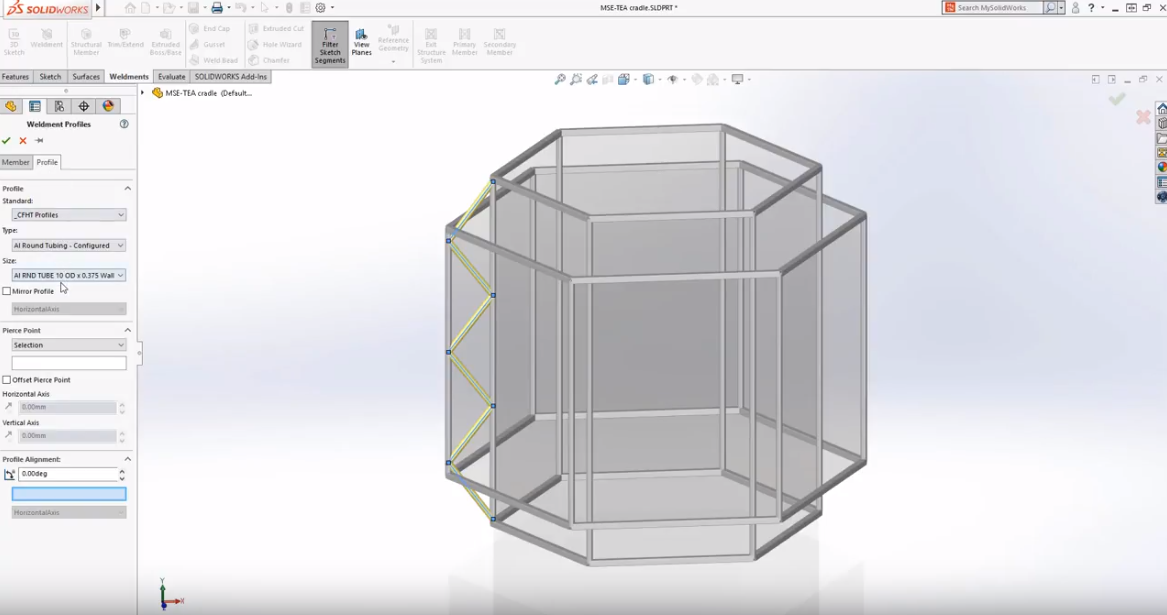The height and width of the screenshot is (615, 1167).
Task: Accept the Weldment Profiles with the green check
Action: 7,141
